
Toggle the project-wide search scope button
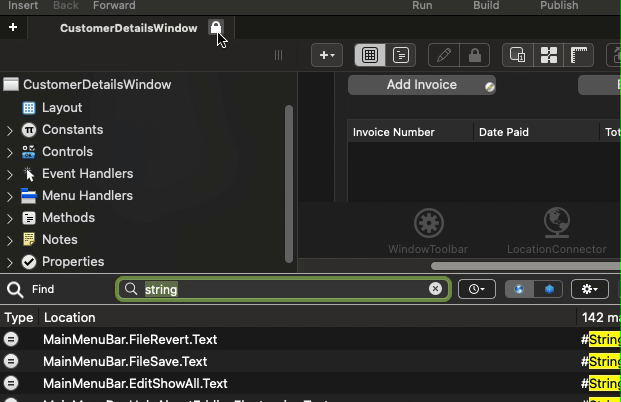[x=520, y=289]
